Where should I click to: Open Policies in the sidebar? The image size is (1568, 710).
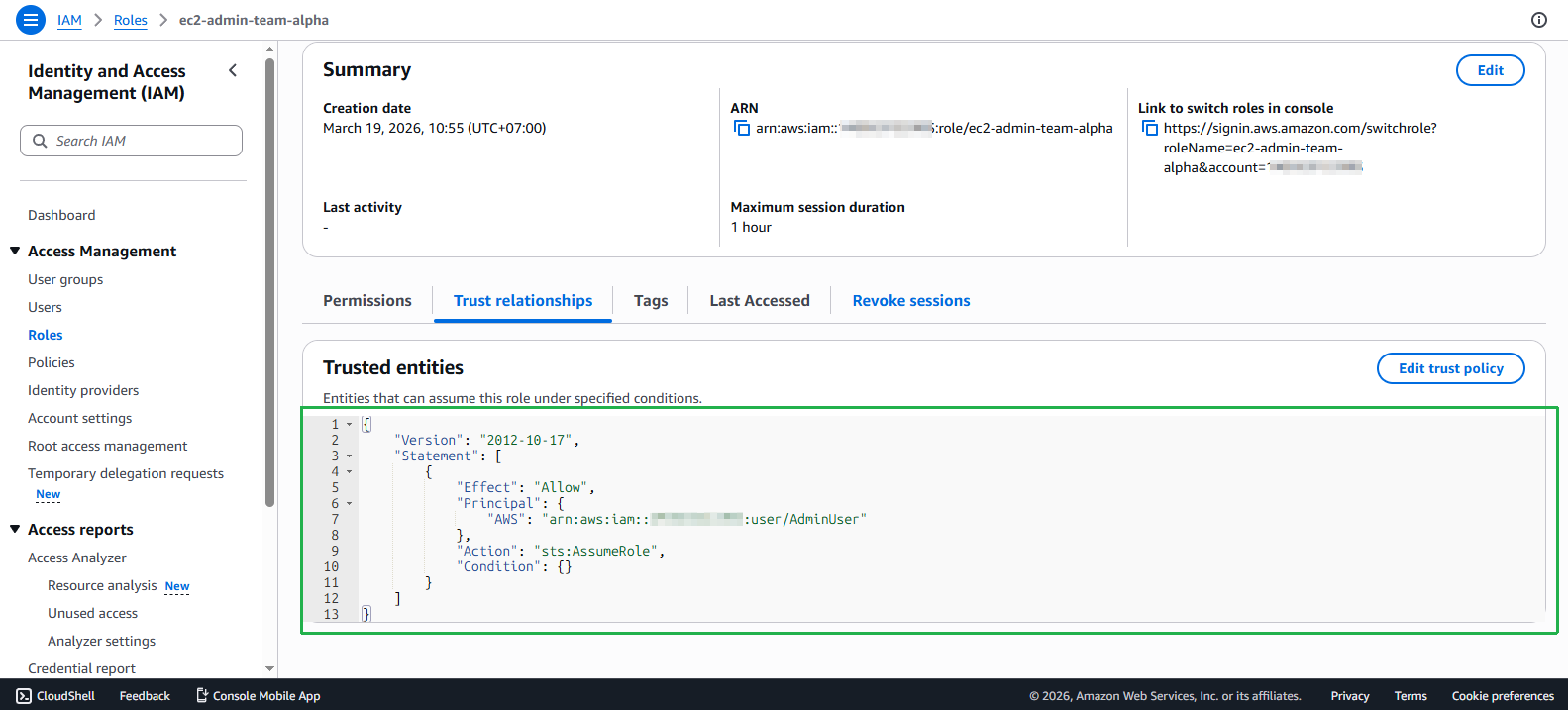[x=52, y=362]
